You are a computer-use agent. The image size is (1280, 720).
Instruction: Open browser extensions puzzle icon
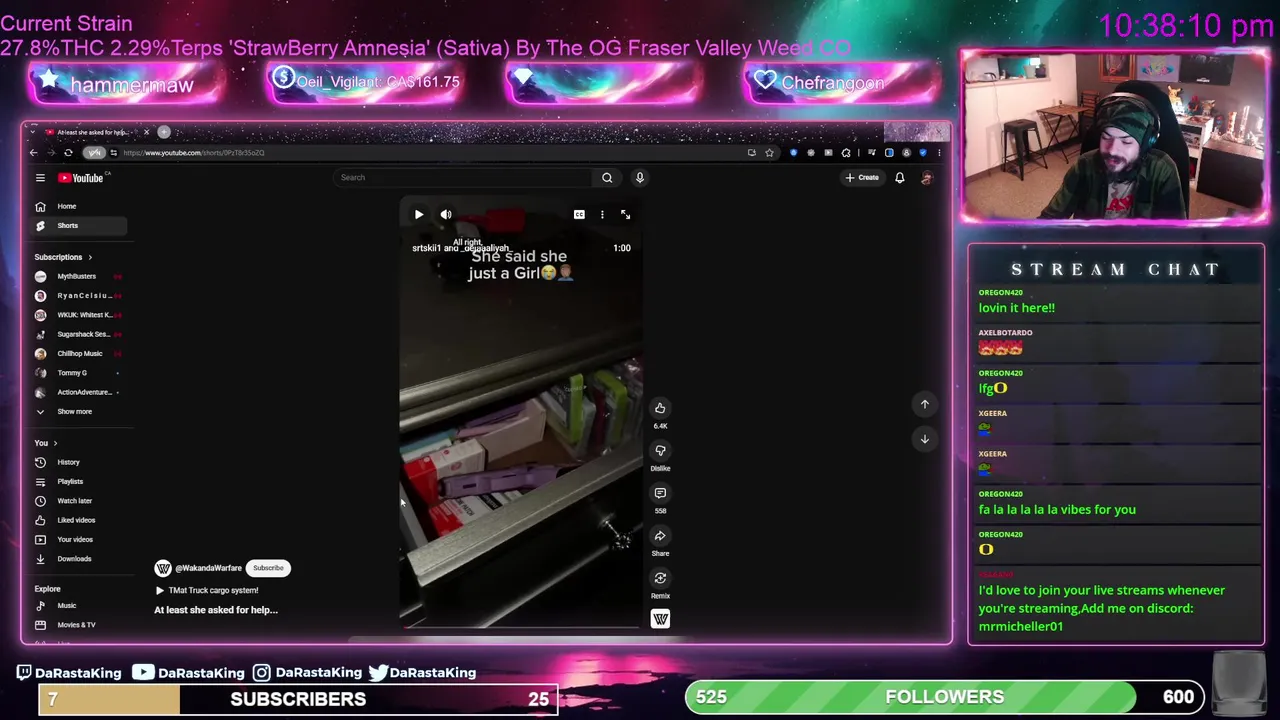(846, 153)
